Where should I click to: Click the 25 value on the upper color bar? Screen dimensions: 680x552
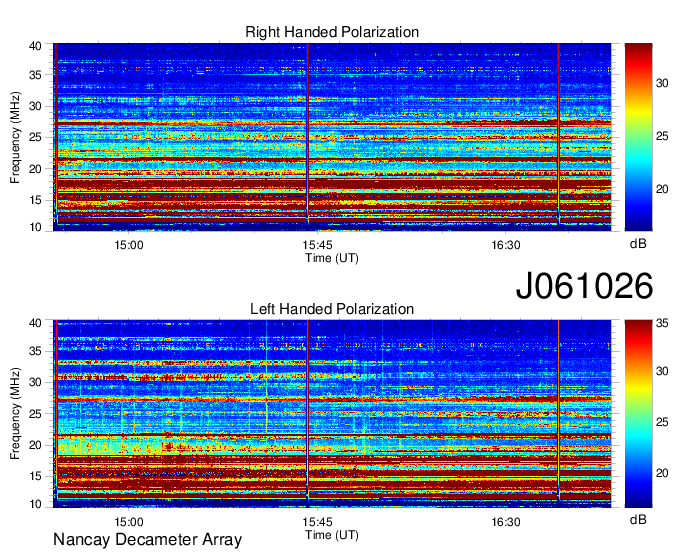662,136
